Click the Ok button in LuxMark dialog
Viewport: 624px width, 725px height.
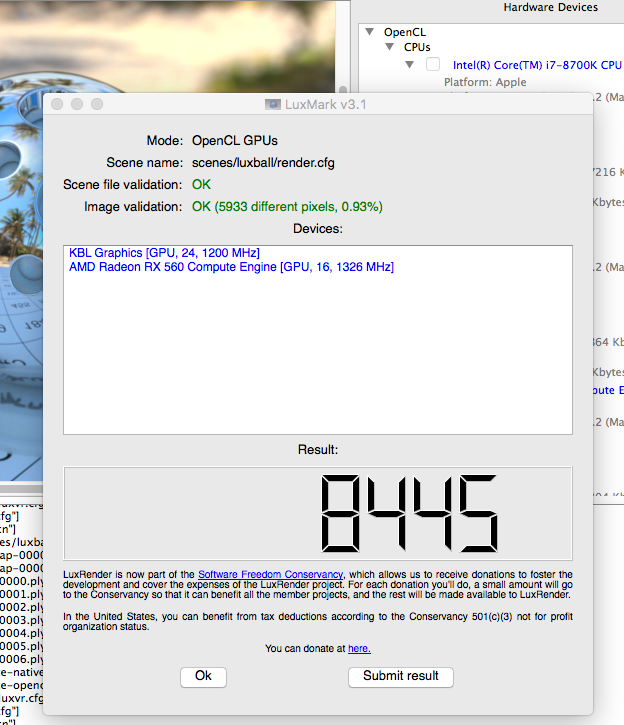point(203,677)
